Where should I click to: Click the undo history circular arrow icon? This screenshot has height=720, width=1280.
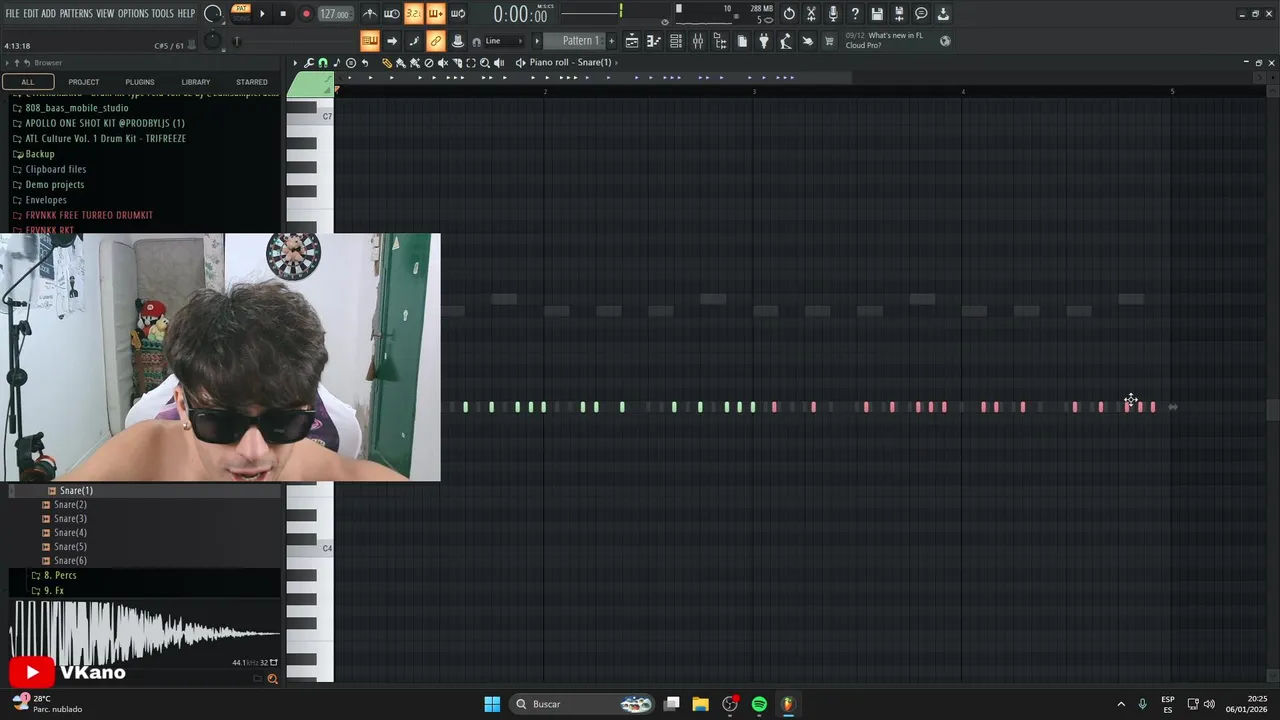pyautogui.click(x=790, y=14)
